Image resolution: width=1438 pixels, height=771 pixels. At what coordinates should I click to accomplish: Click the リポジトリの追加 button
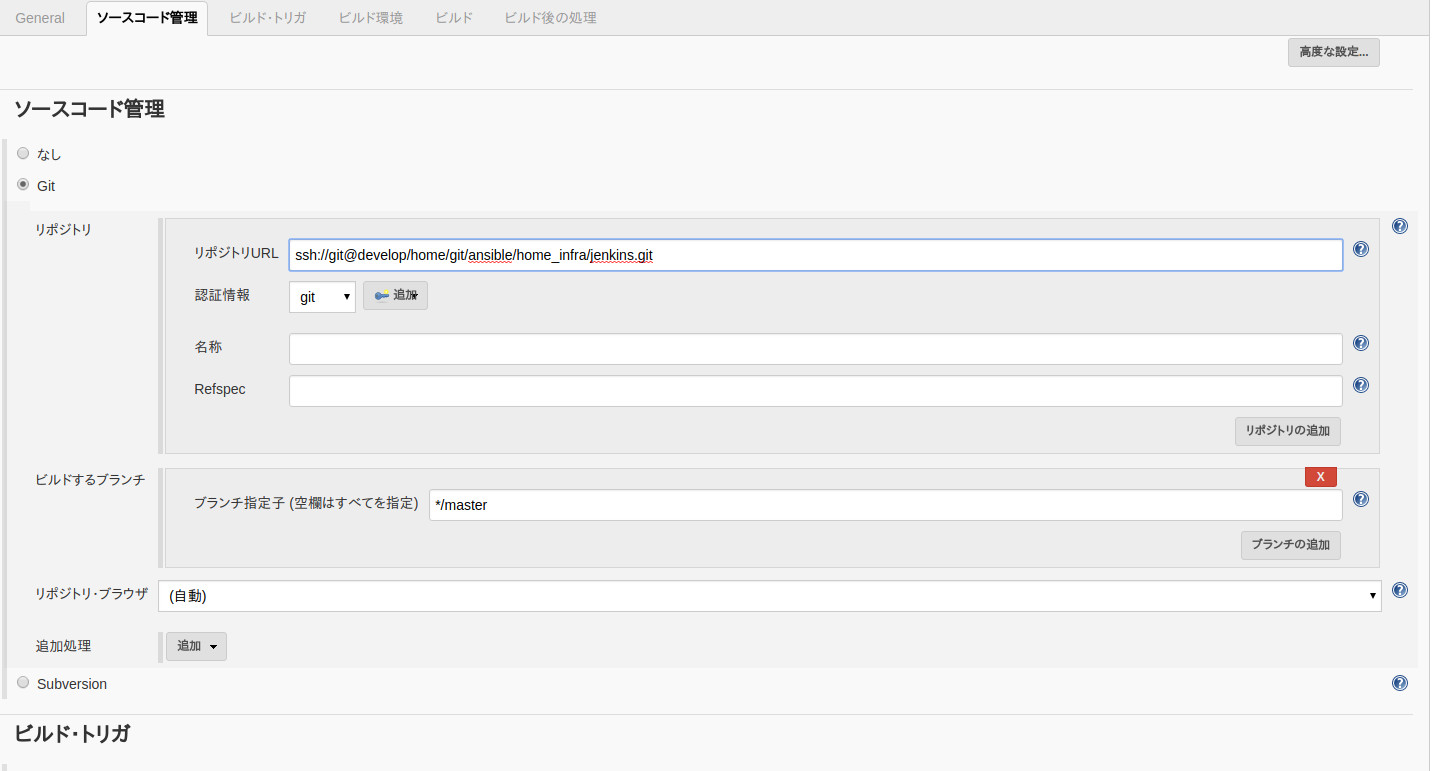pyautogui.click(x=1287, y=431)
